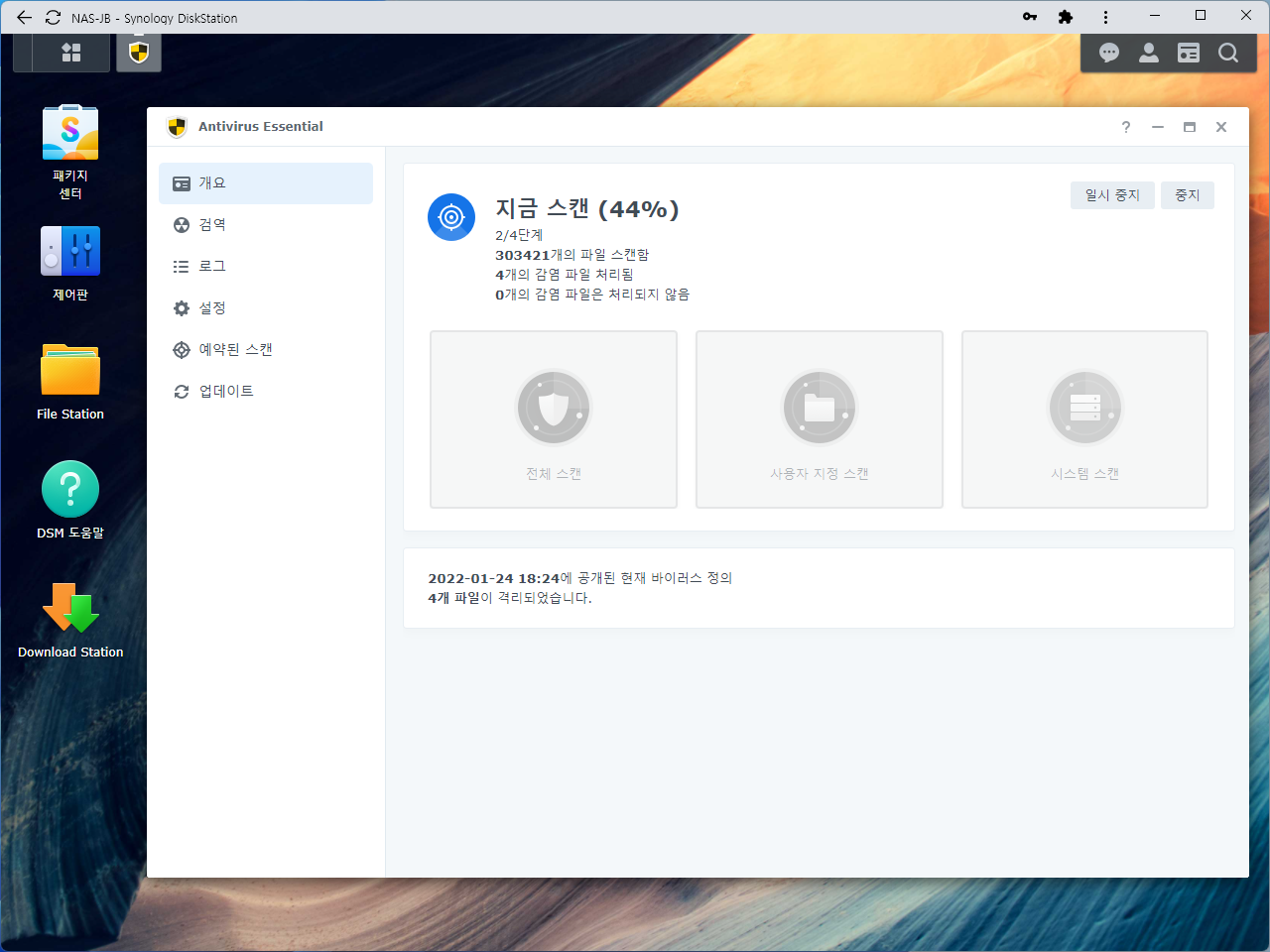1270x952 pixels.
Task: Open the widgets panel icon
Action: [1189, 53]
